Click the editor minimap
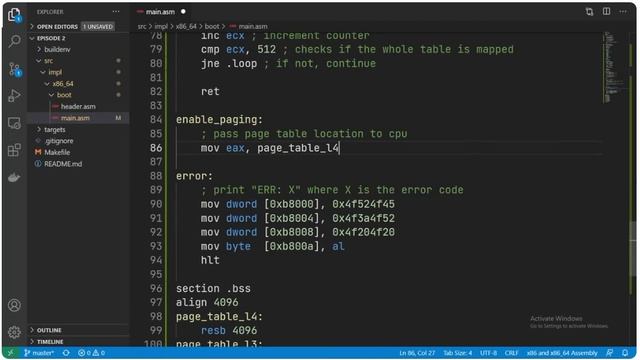Image resolution: width=640 pixels, height=360 pixels. coord(612,67)
